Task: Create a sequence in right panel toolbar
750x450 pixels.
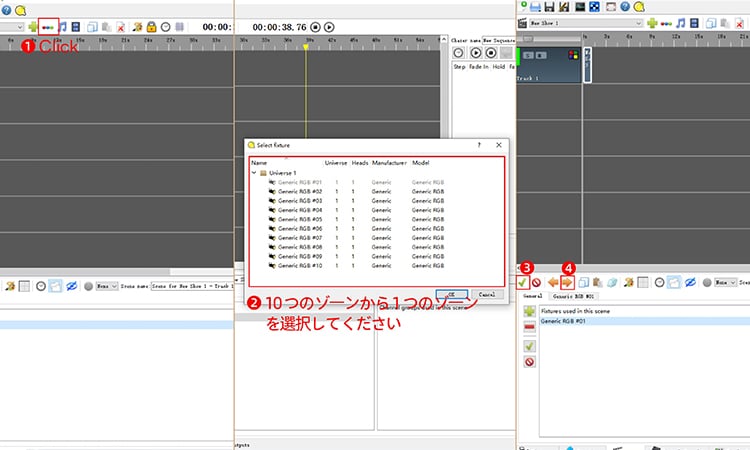Action: click(666, 23)
